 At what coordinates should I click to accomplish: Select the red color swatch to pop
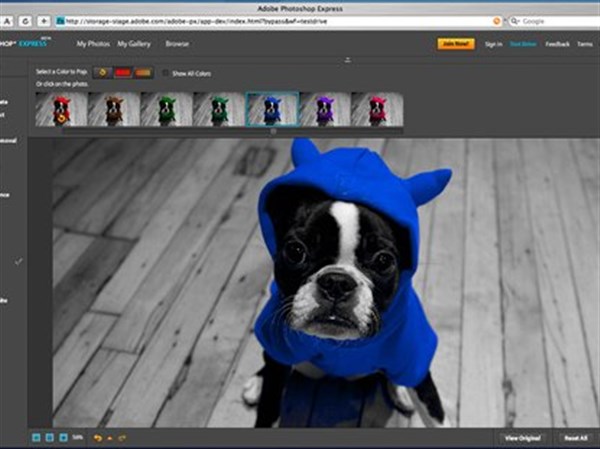click(123, 72)
